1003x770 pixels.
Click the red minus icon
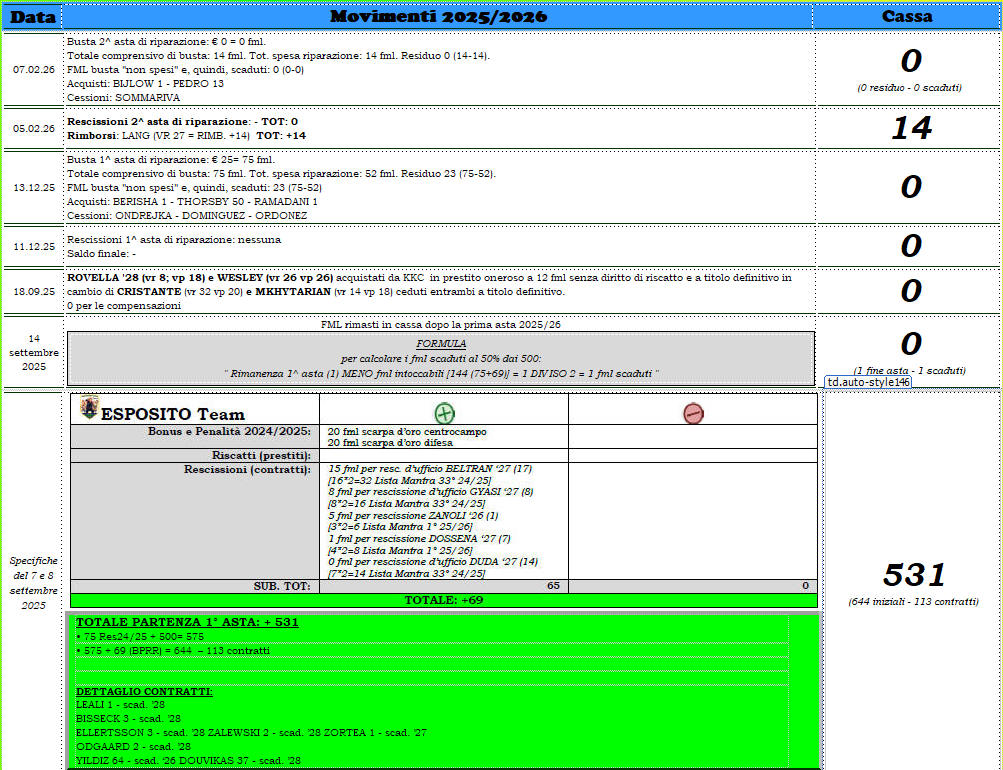coord(693,412)
